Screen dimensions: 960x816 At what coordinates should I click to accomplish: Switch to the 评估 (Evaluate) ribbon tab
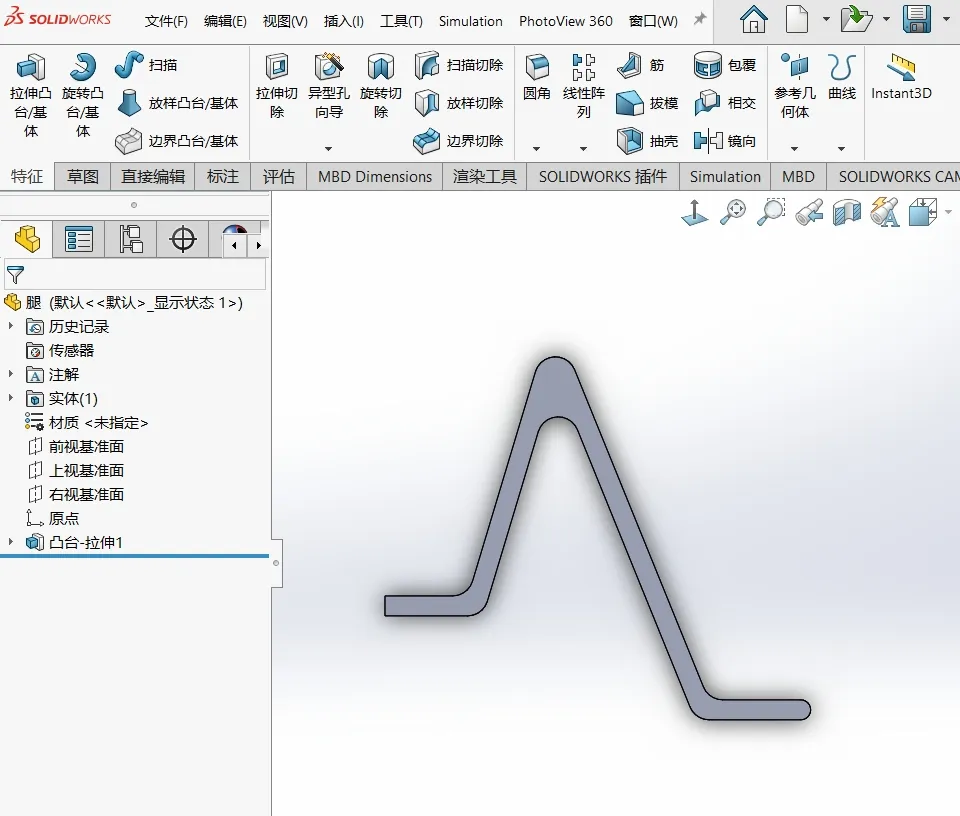click(x=279, y=177)
